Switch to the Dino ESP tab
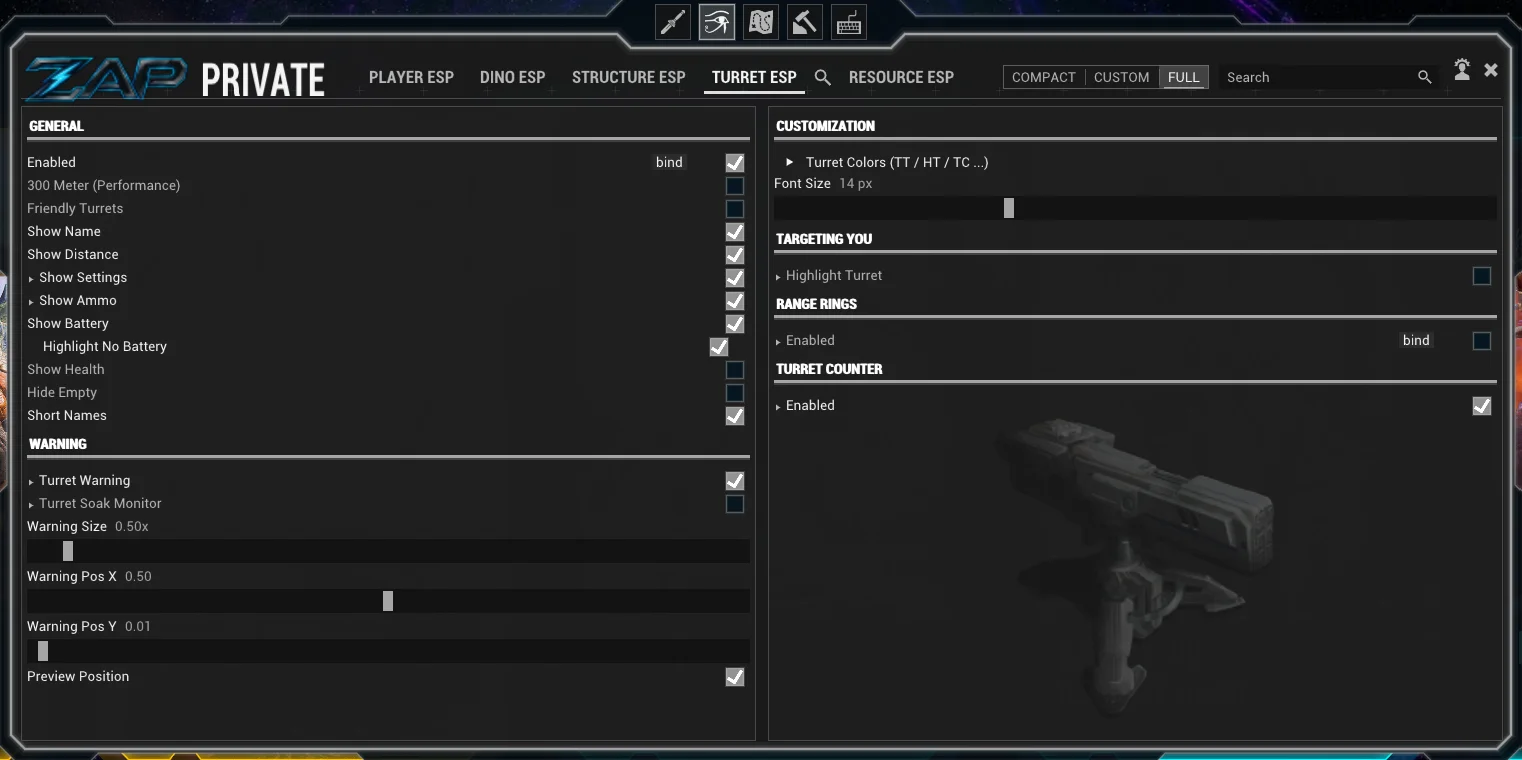This screenshot has height=760, width=1522. point(513,77)
